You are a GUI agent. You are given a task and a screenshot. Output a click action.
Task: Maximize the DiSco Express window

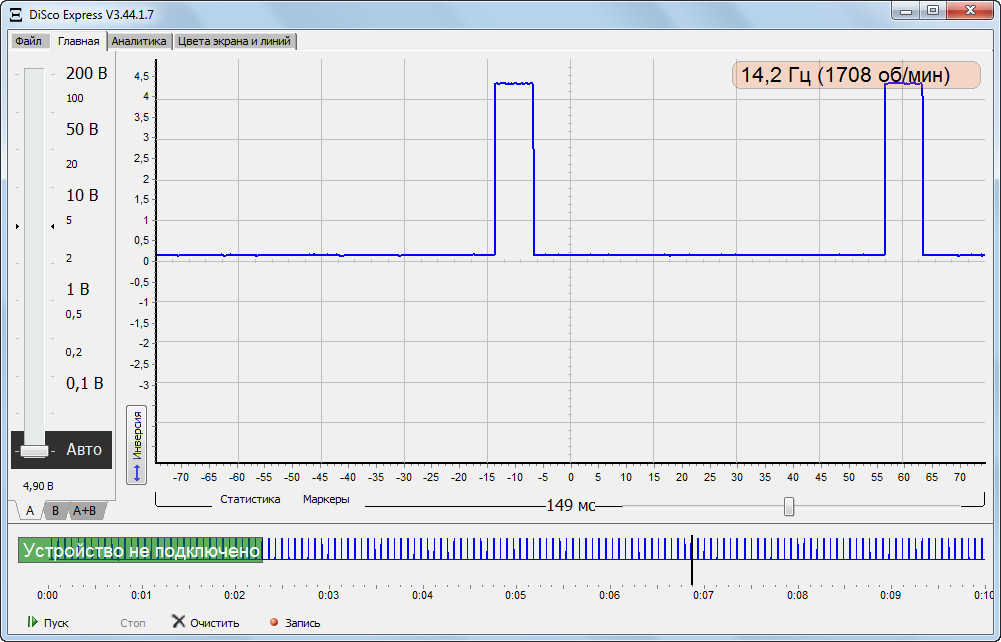(933, 10)
